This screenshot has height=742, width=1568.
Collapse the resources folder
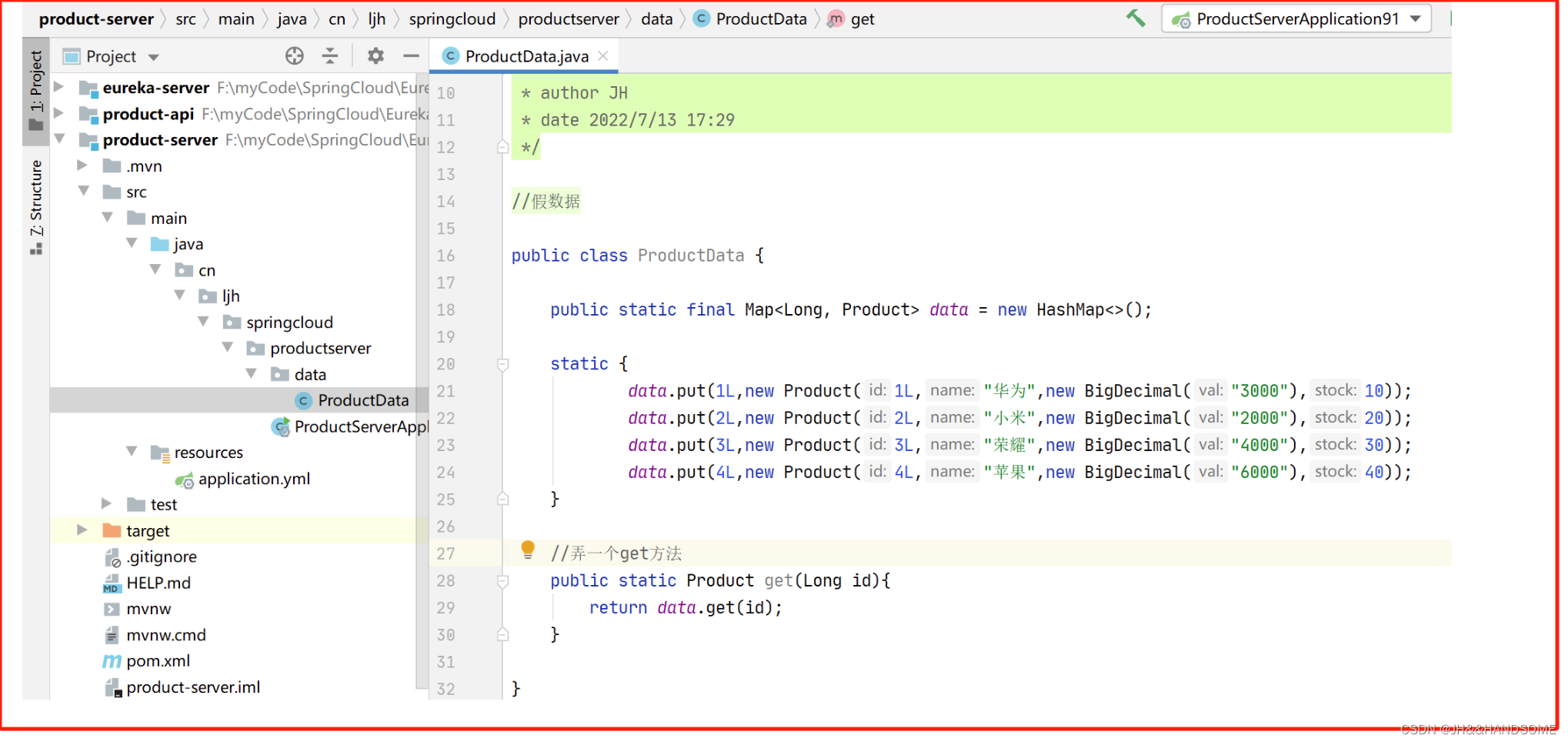click(132, 452)
